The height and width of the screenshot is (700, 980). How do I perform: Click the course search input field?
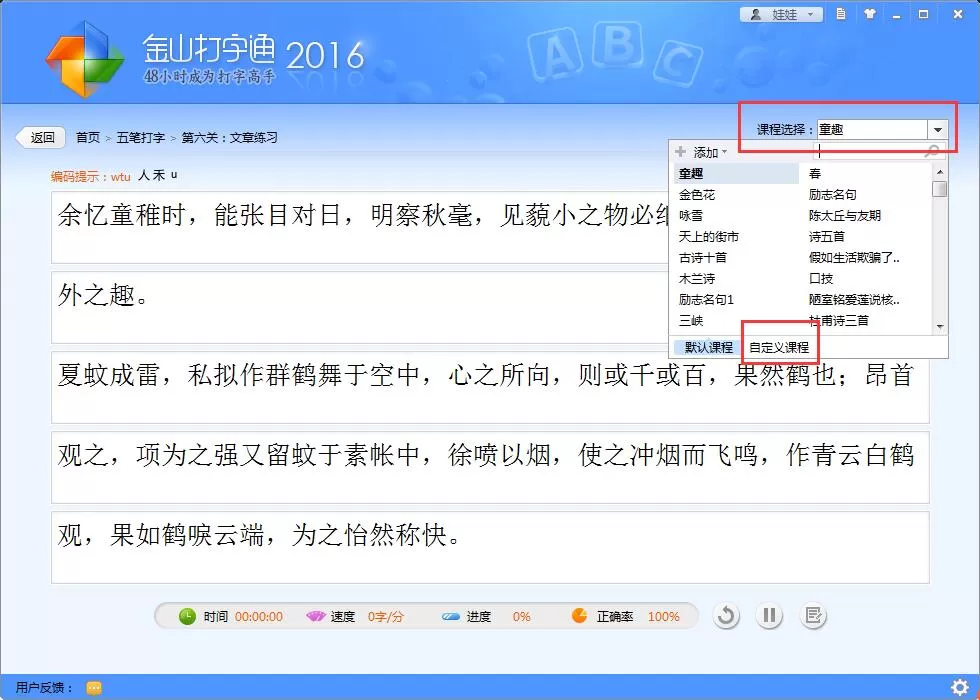tap(869, 151)
